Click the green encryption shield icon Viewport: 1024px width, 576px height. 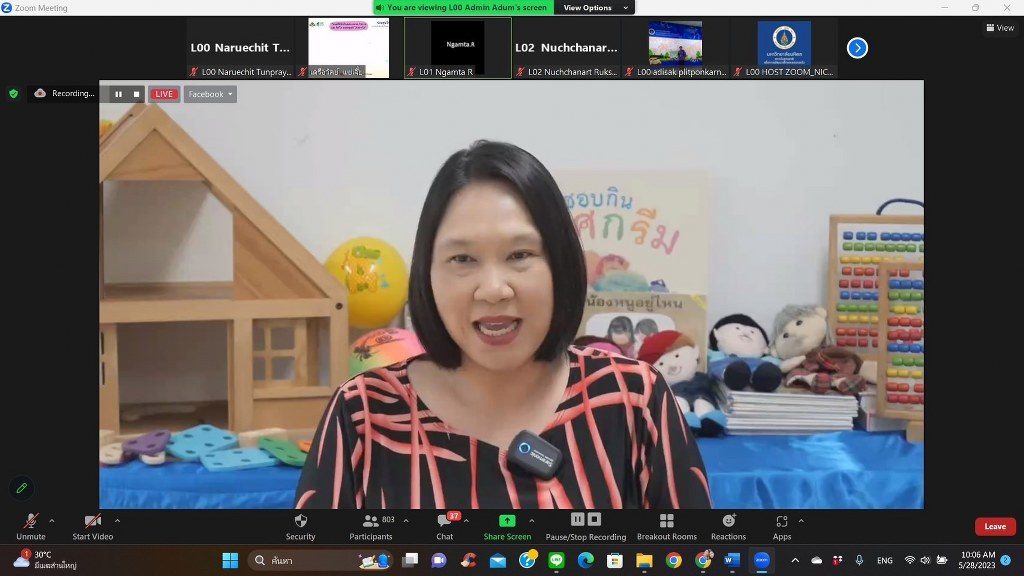tap(13, 94)
